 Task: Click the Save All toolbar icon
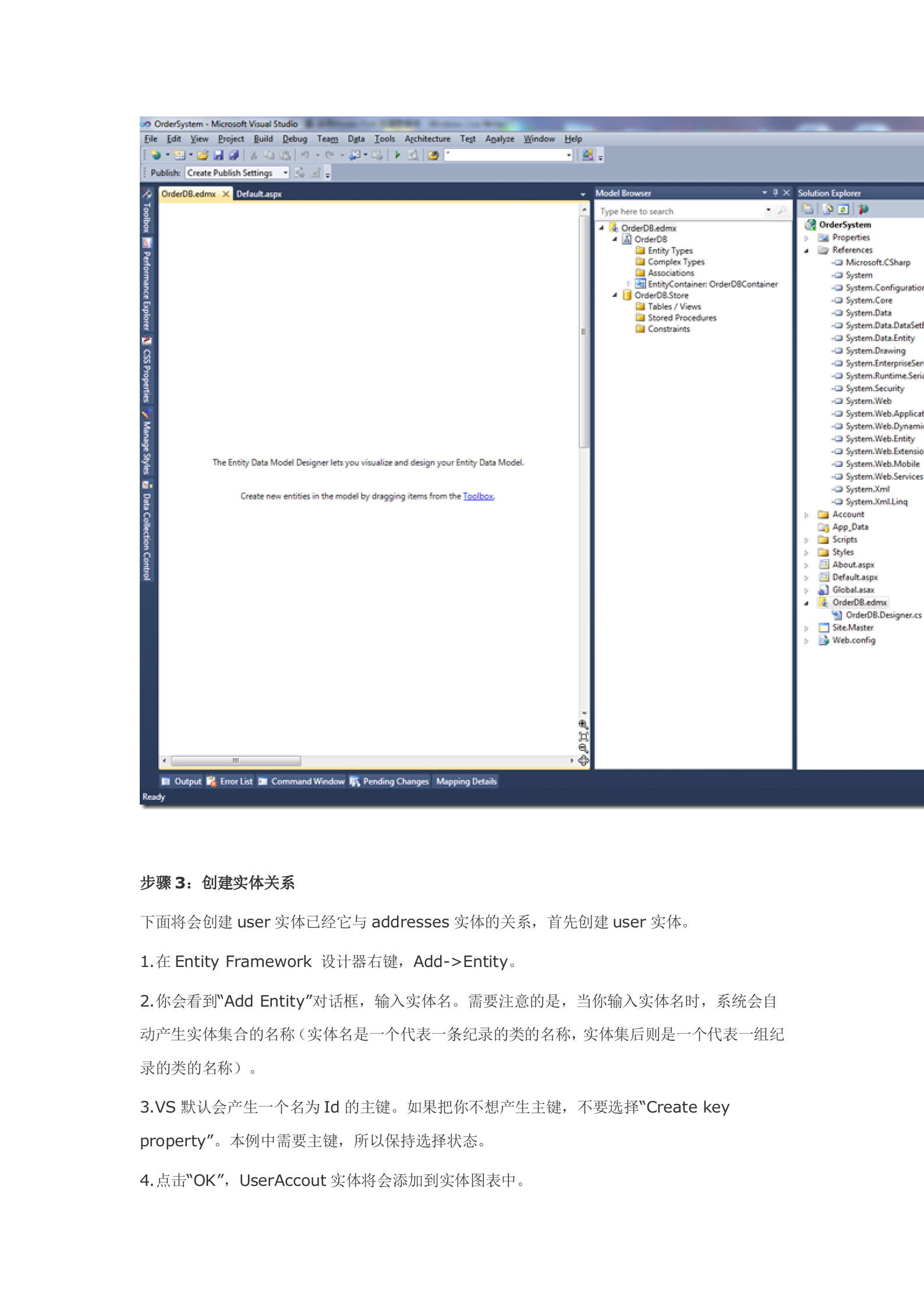(x=233, y=155)
